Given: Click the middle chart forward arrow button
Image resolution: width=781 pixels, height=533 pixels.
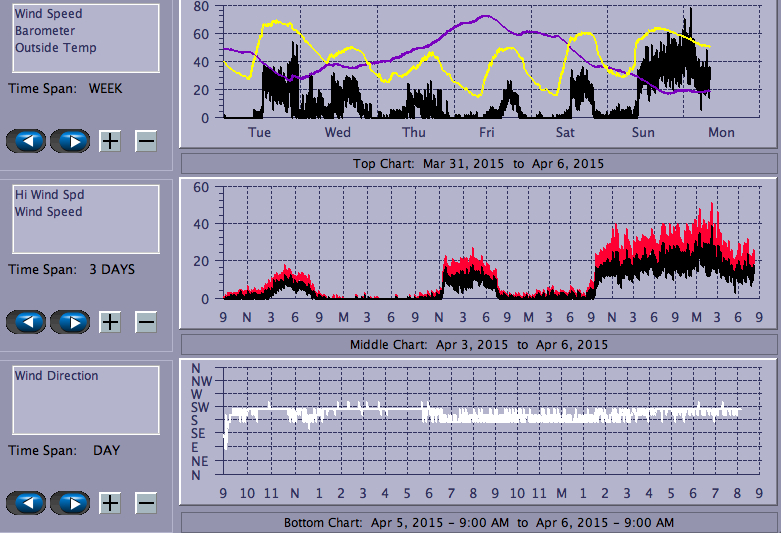Looking at the screenshot, I should (70, 322).
